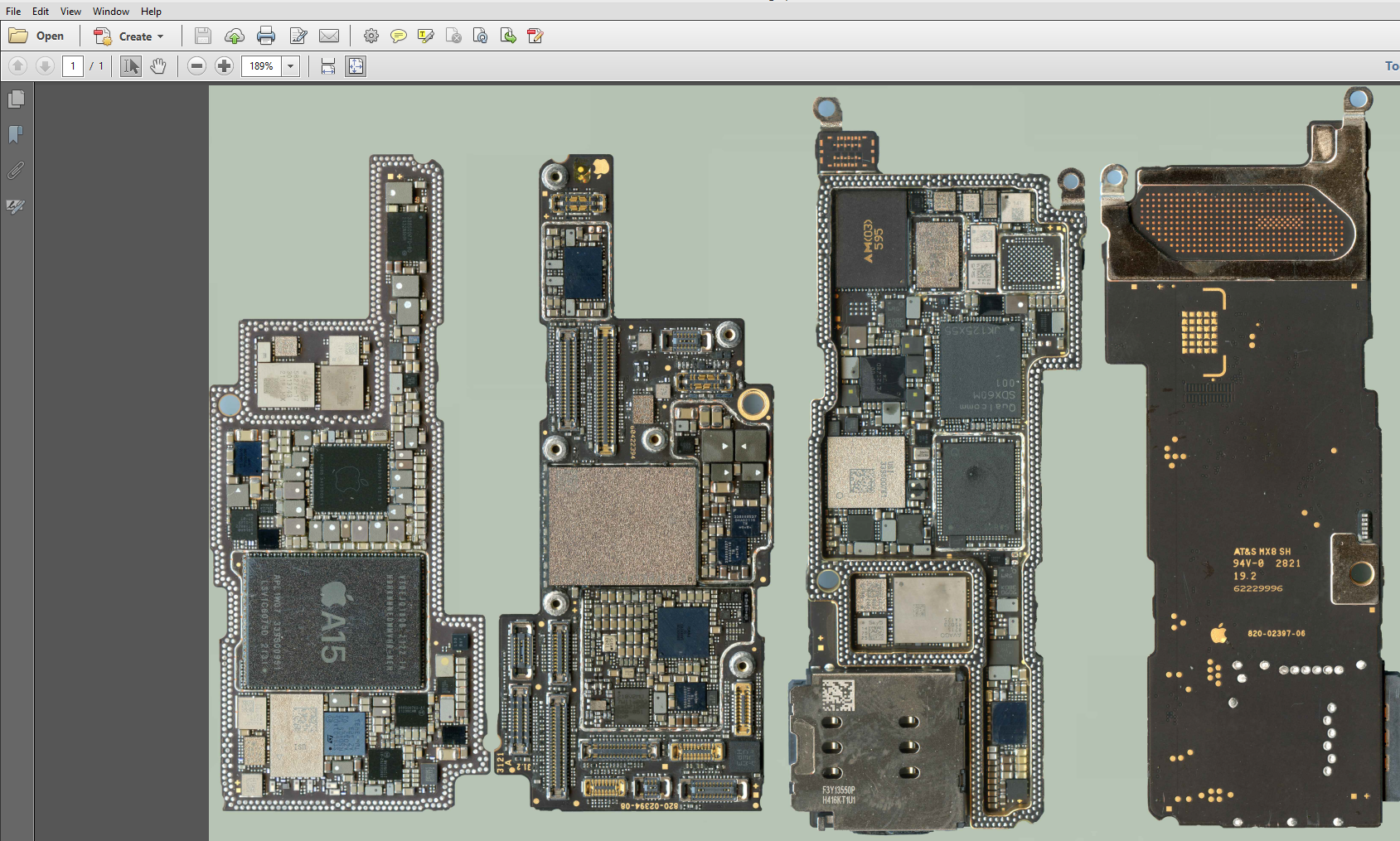
Task: Open the File menu
Action: pos(13,11)
